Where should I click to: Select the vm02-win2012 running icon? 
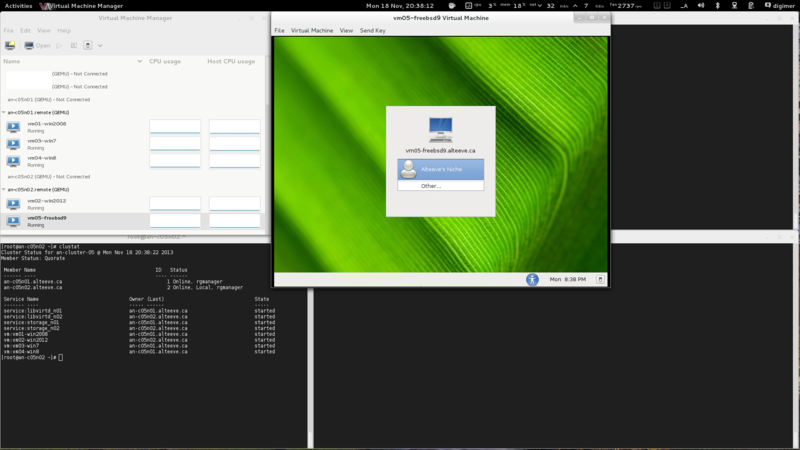pyautogui.click(x=13, y=204)
